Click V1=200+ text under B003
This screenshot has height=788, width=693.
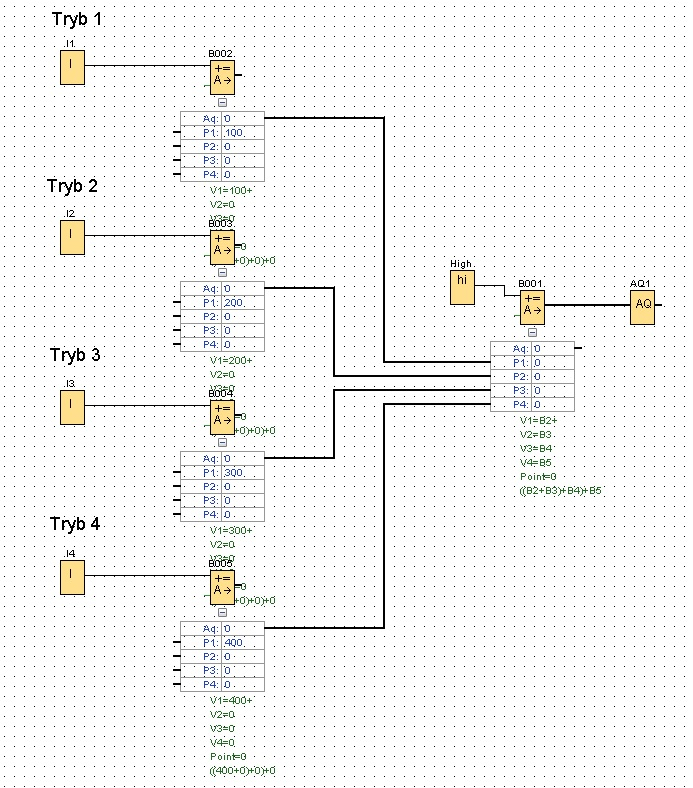click(231, 360)
